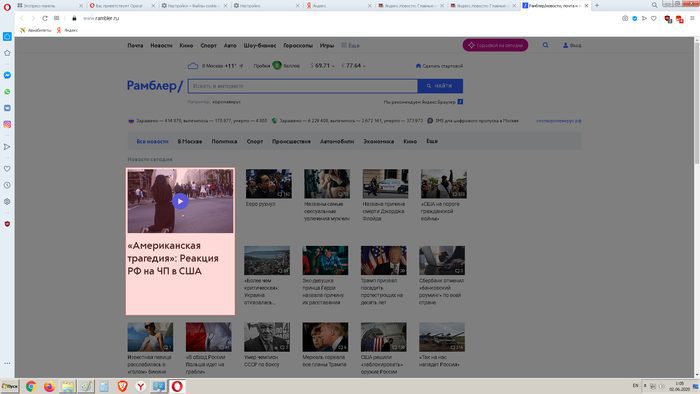Open the Джордж Флойд police car thumbnail

tap(385, 183)
